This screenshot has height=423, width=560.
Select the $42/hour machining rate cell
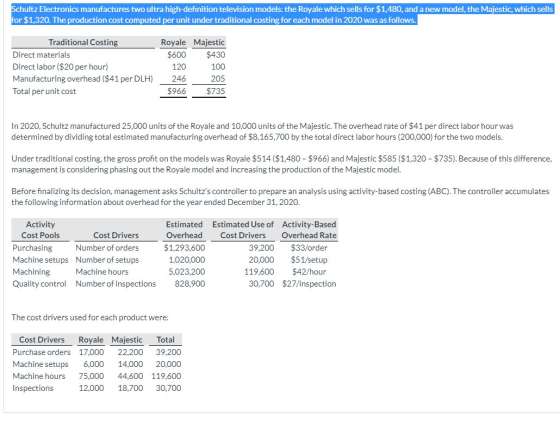(309, 272)
